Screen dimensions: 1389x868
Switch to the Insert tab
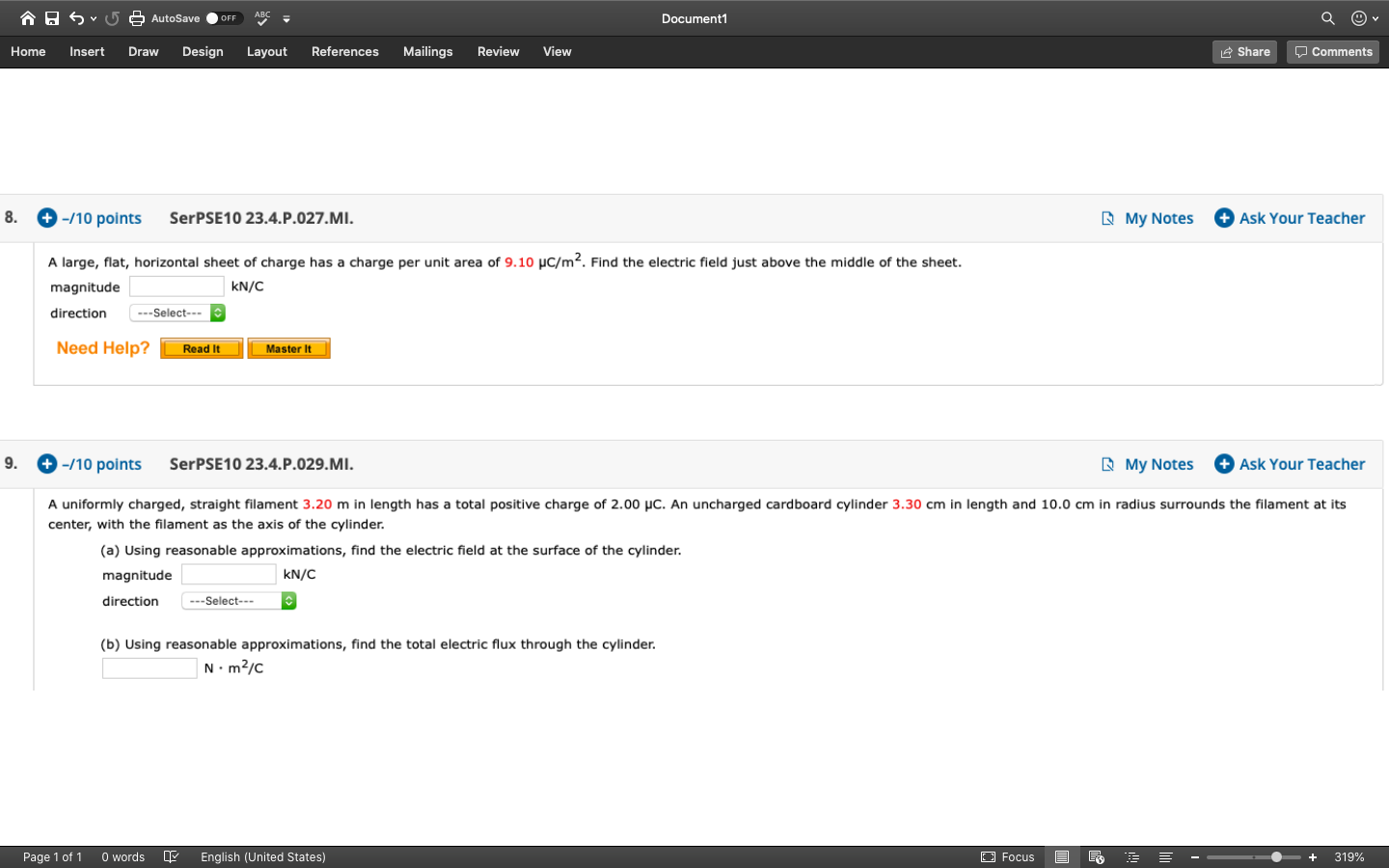click(87, 52)
